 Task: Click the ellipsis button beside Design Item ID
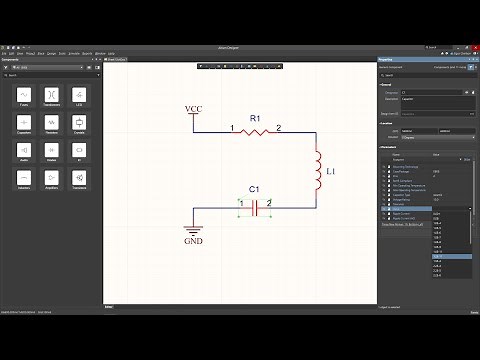click(472, 114)
